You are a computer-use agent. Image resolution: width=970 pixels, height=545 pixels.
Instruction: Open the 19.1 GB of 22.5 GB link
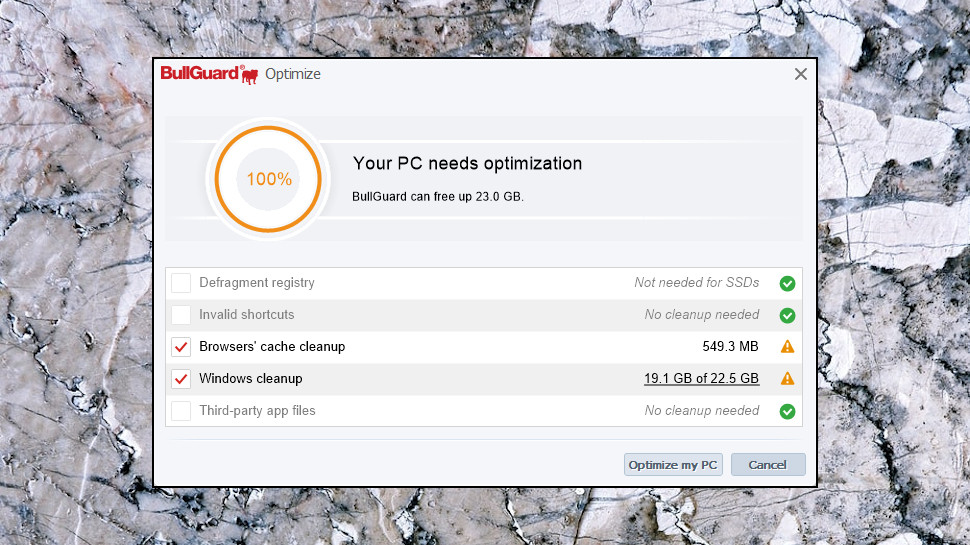point(702,379)
